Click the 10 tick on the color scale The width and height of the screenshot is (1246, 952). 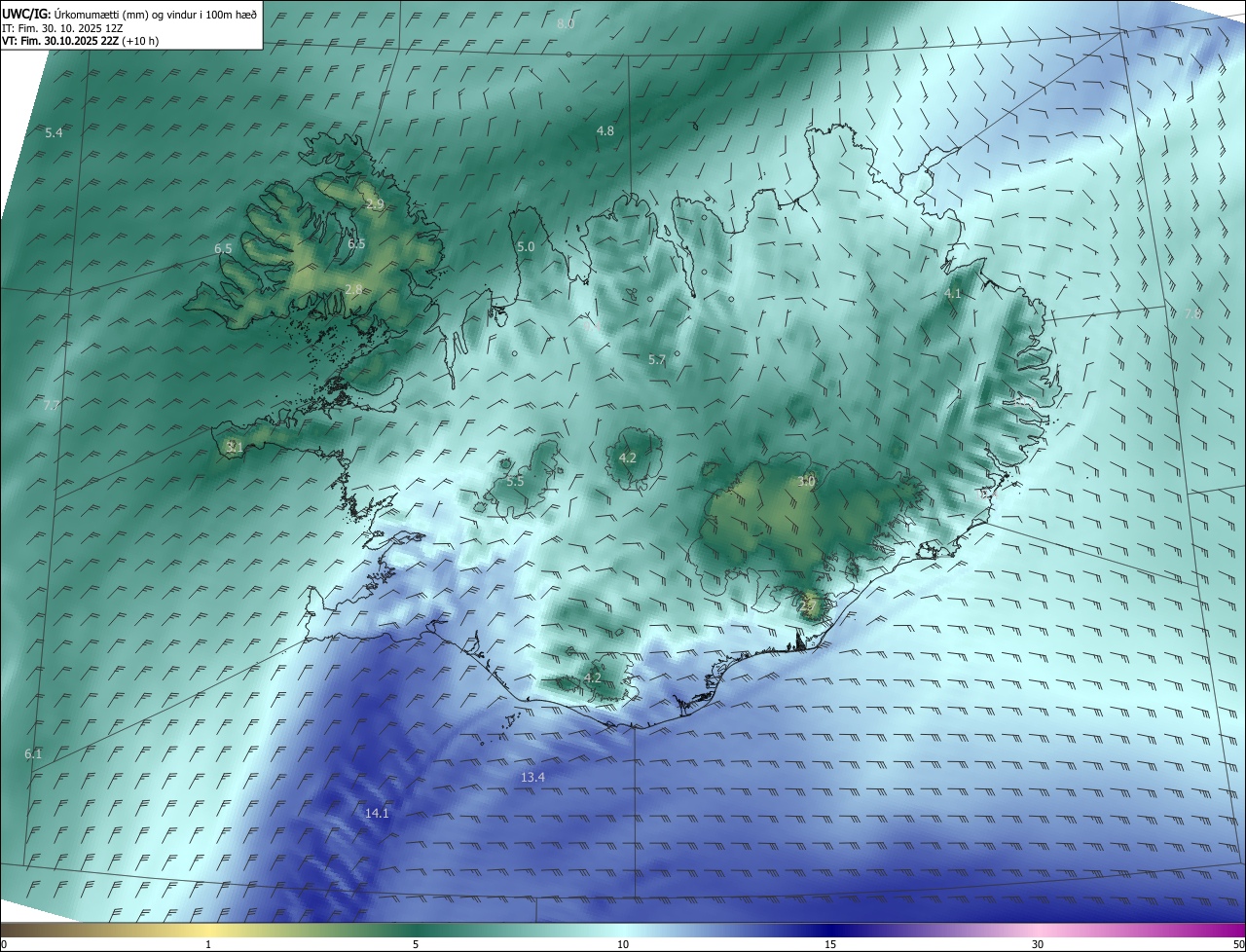coord(623,944)
